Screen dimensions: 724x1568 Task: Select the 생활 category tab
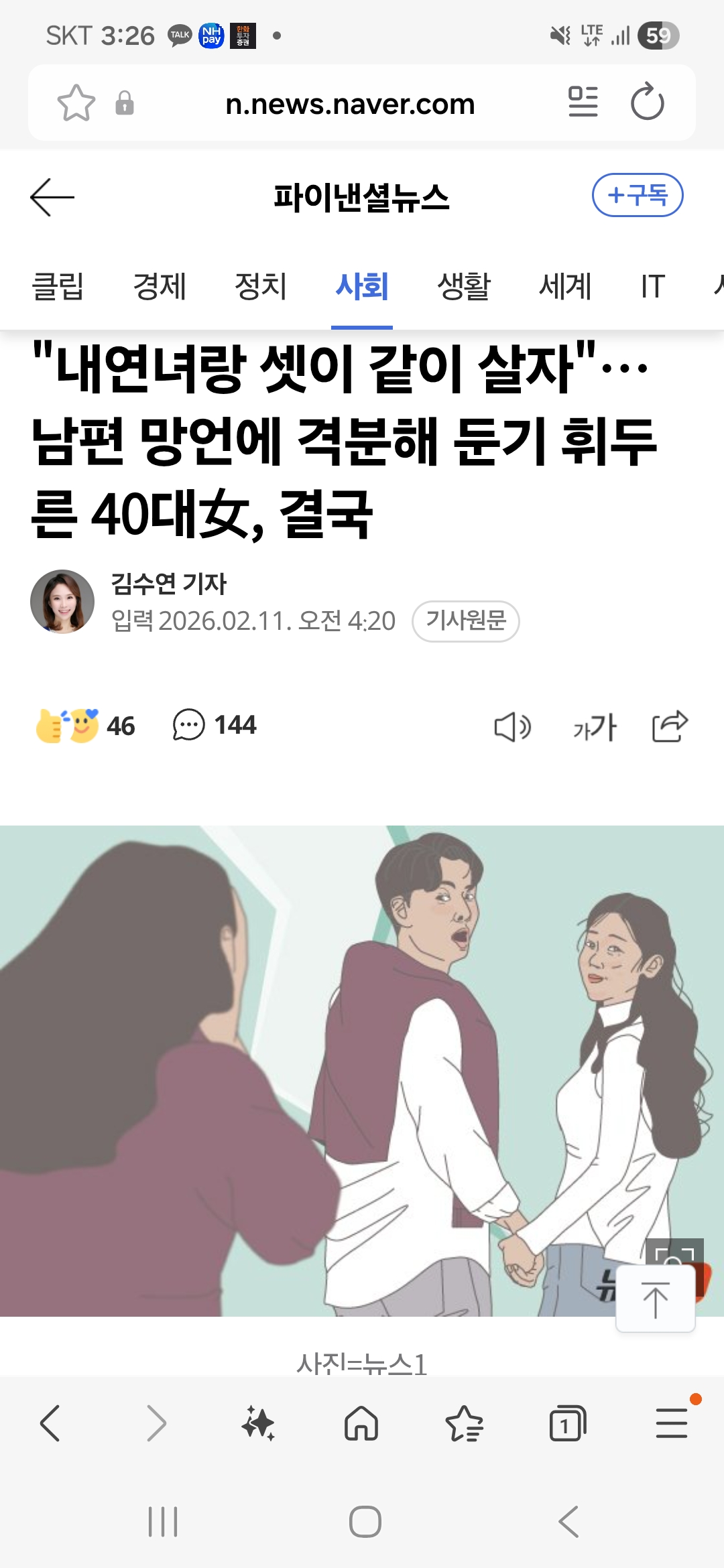464,287
